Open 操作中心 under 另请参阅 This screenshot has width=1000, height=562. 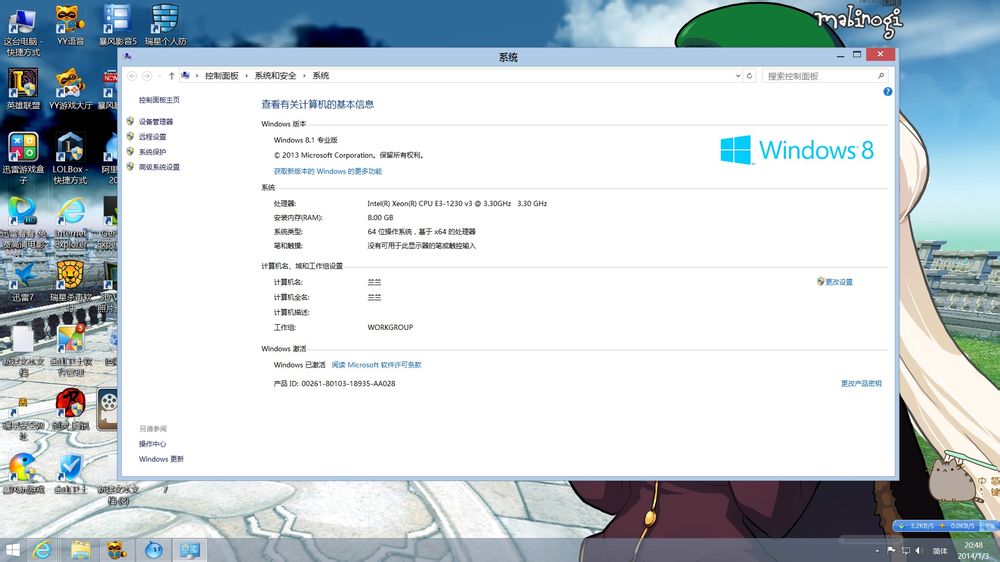[x=152, y=444]
